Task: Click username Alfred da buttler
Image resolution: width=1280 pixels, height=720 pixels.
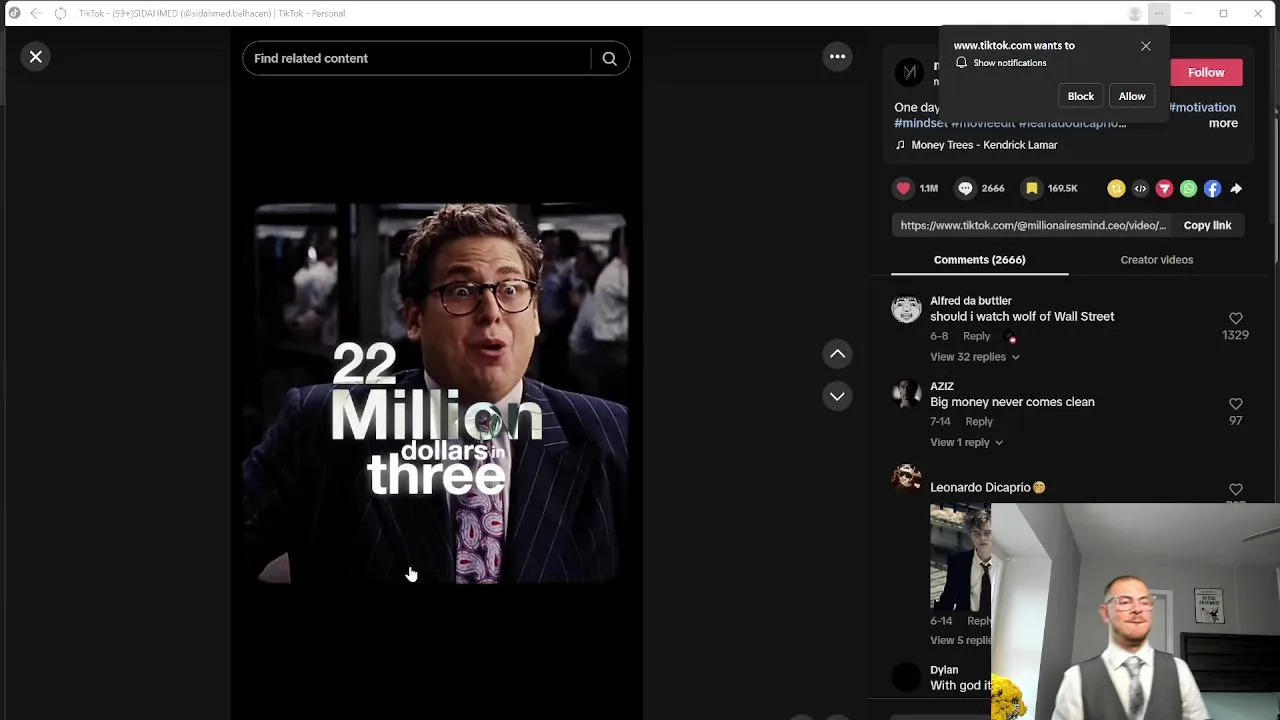Action: point(970,301)
